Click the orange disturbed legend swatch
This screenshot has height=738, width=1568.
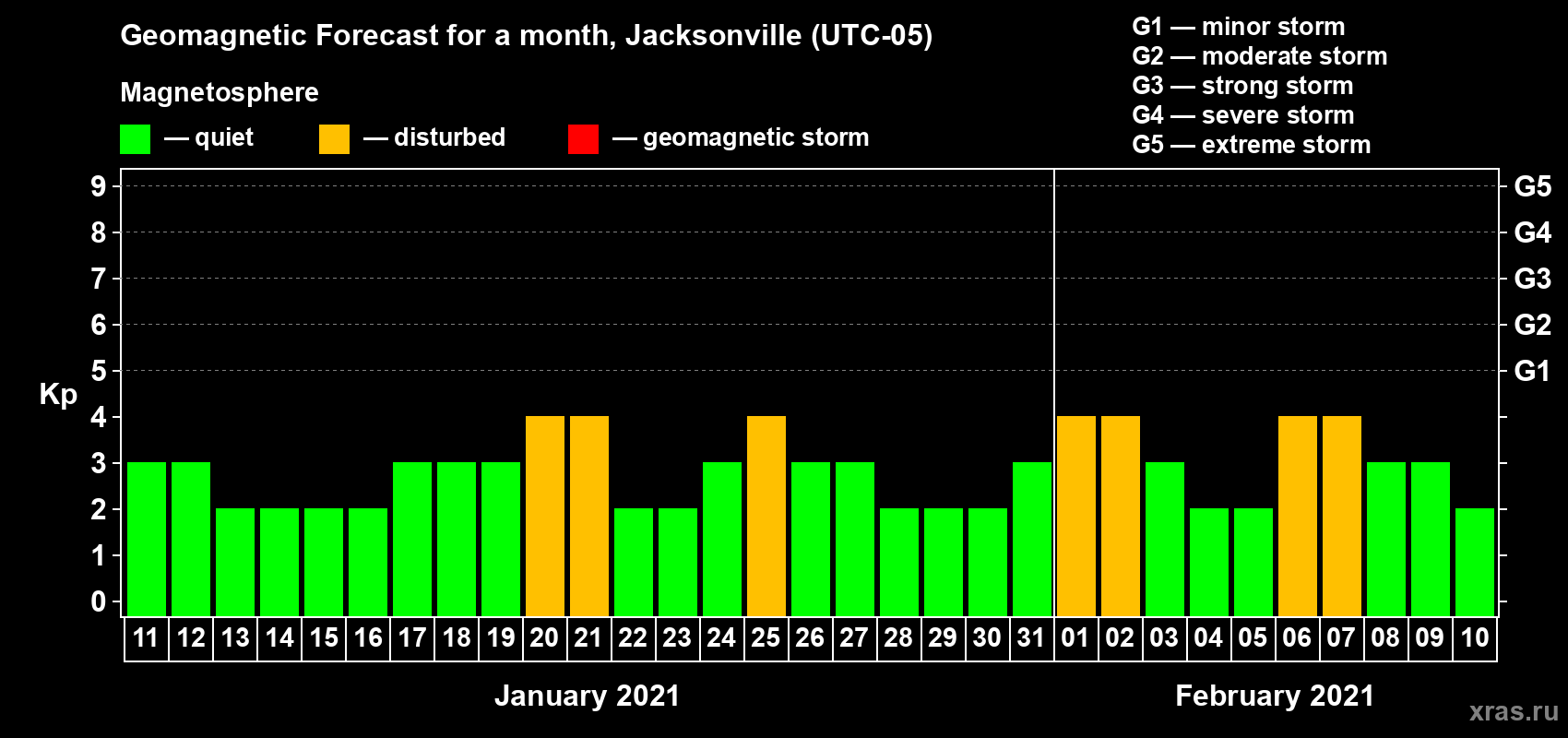[334, 139]
